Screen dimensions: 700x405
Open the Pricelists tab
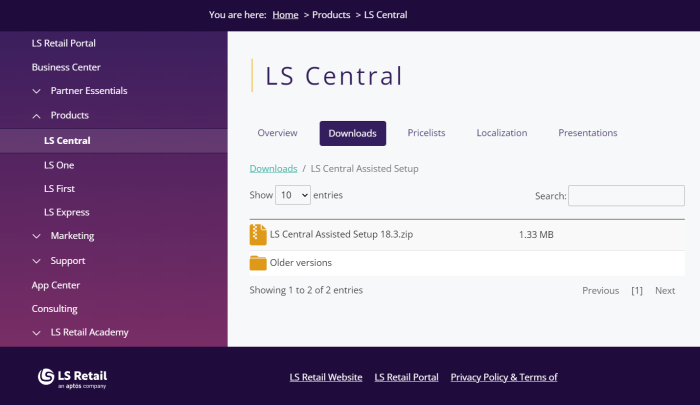pyautogui.click(x=426, y=133)
